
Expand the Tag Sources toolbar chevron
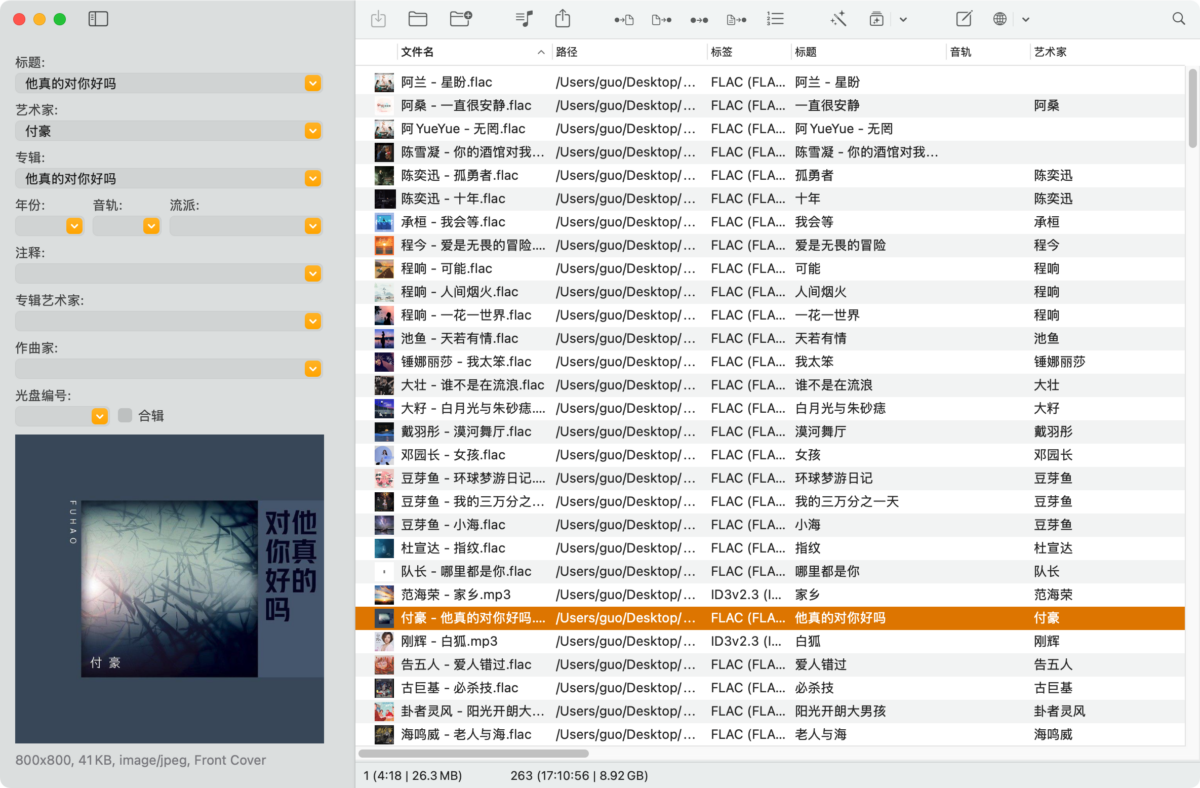(x=1026, y=19)
